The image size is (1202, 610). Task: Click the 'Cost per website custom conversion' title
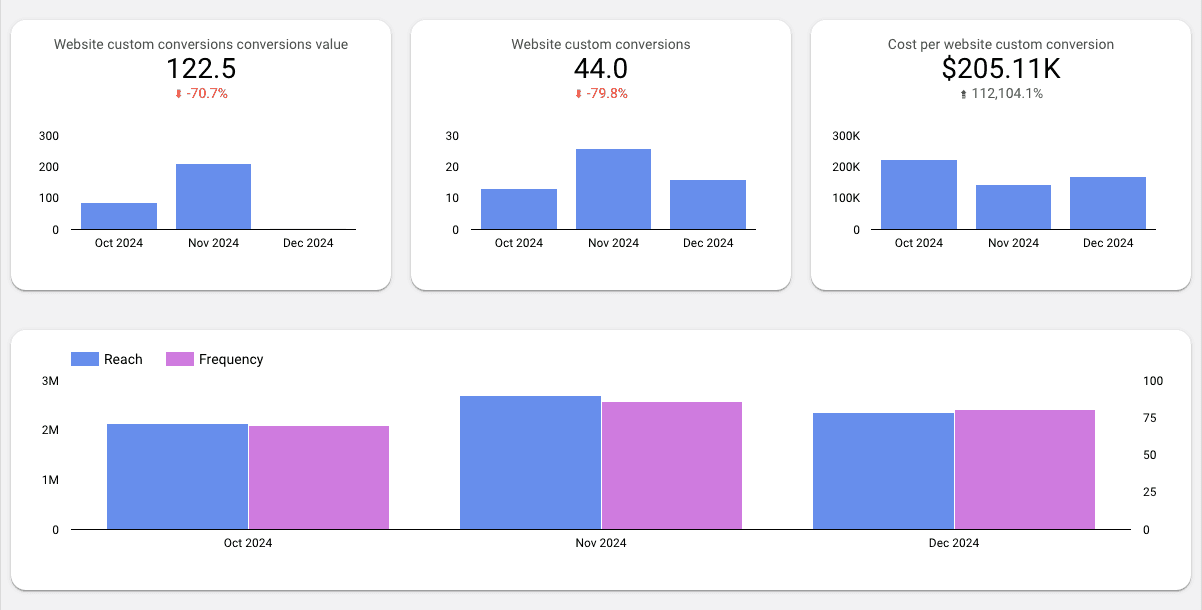(x=1001, y=44)
